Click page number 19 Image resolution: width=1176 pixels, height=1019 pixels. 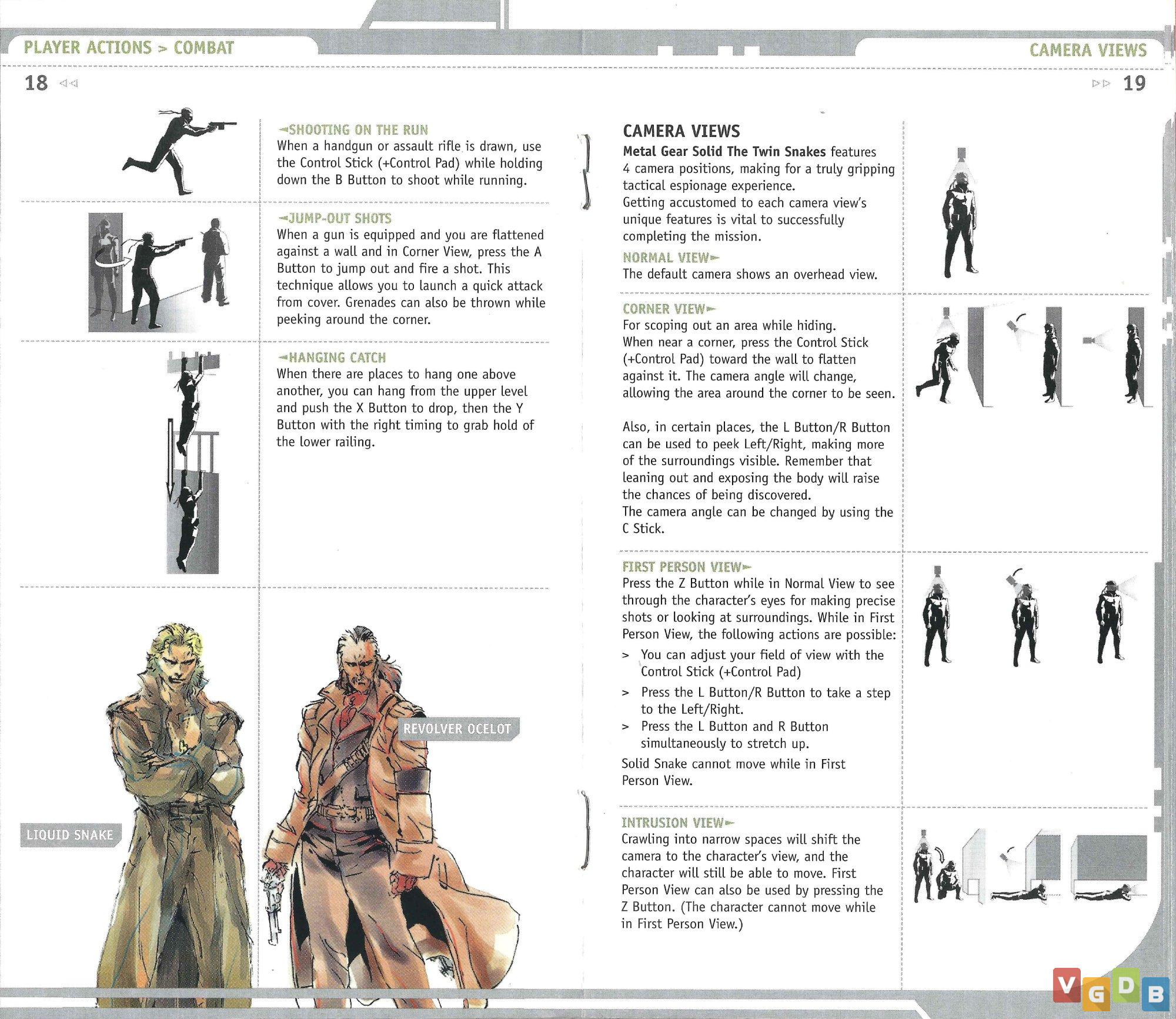click(x=1134, y=83)
